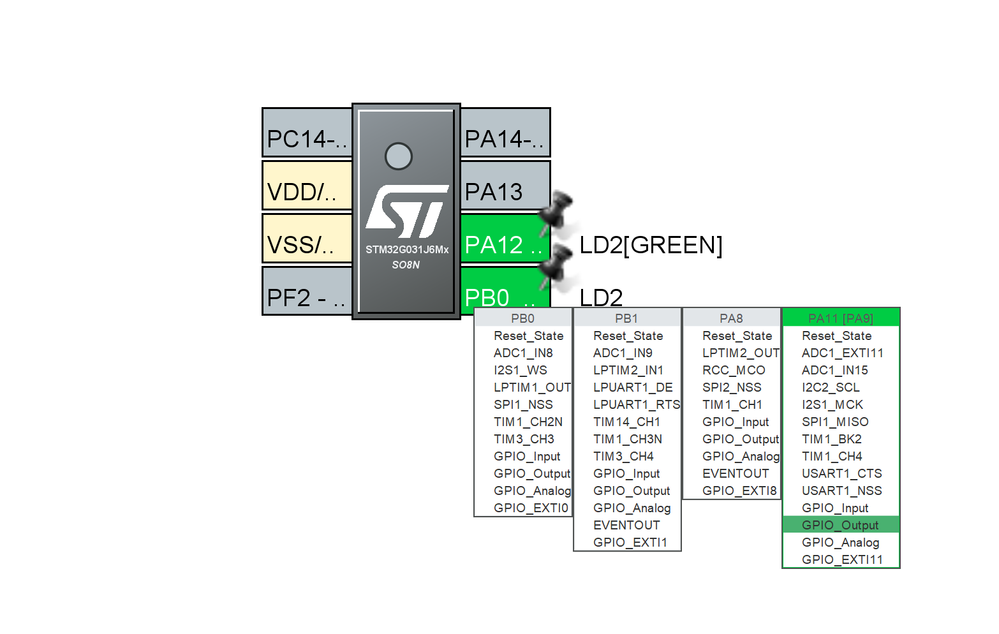Choose RCC_MCO in the PA8 menu
The image size is (999, 634).
pyautogui.click(x=732, y=370)
